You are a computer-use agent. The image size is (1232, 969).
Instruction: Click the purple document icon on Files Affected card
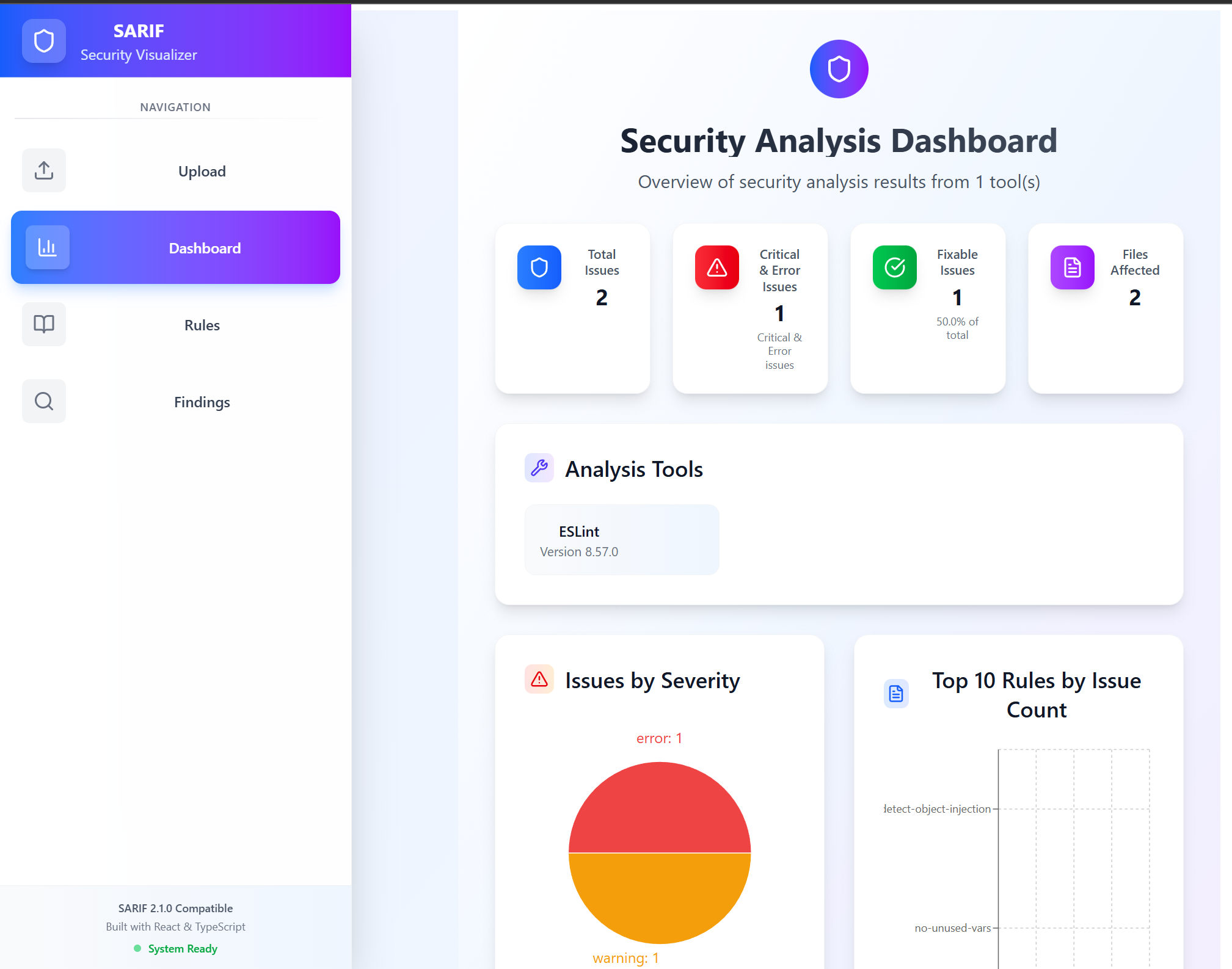[x=1071, y=267]
